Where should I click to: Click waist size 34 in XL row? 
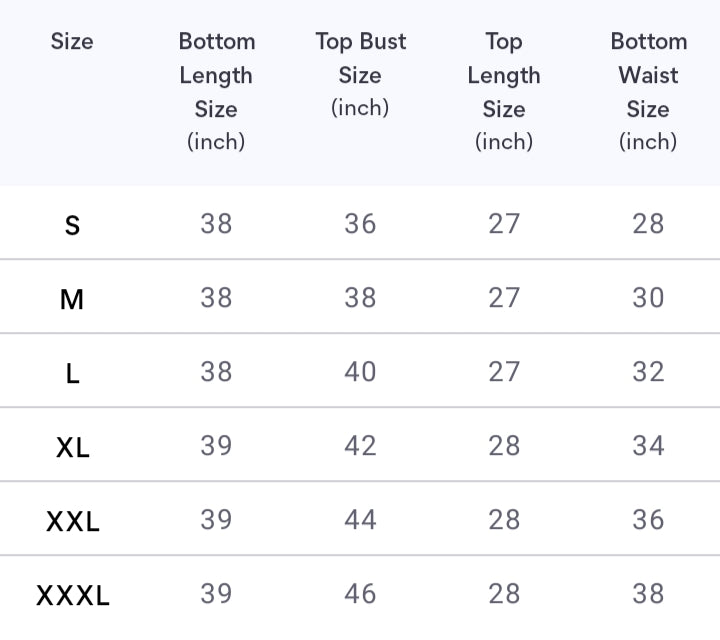[648, 446]
